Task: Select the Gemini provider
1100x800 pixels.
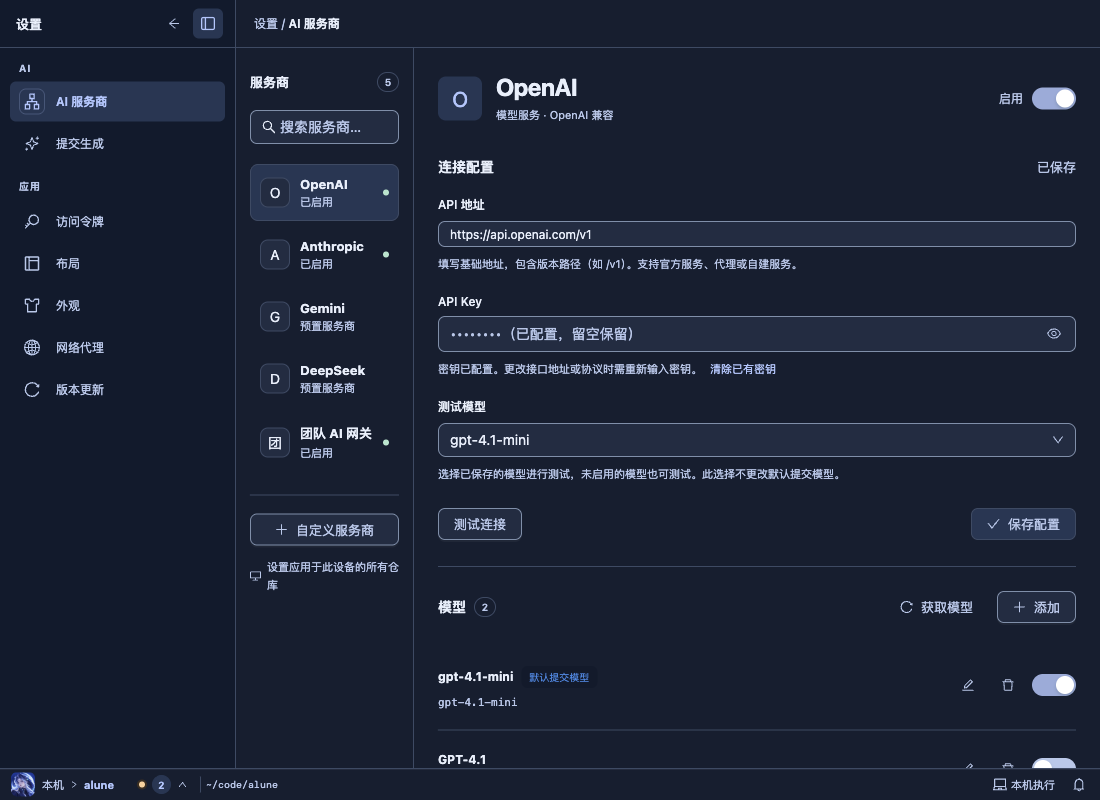Action: click(x=324, y=316)
